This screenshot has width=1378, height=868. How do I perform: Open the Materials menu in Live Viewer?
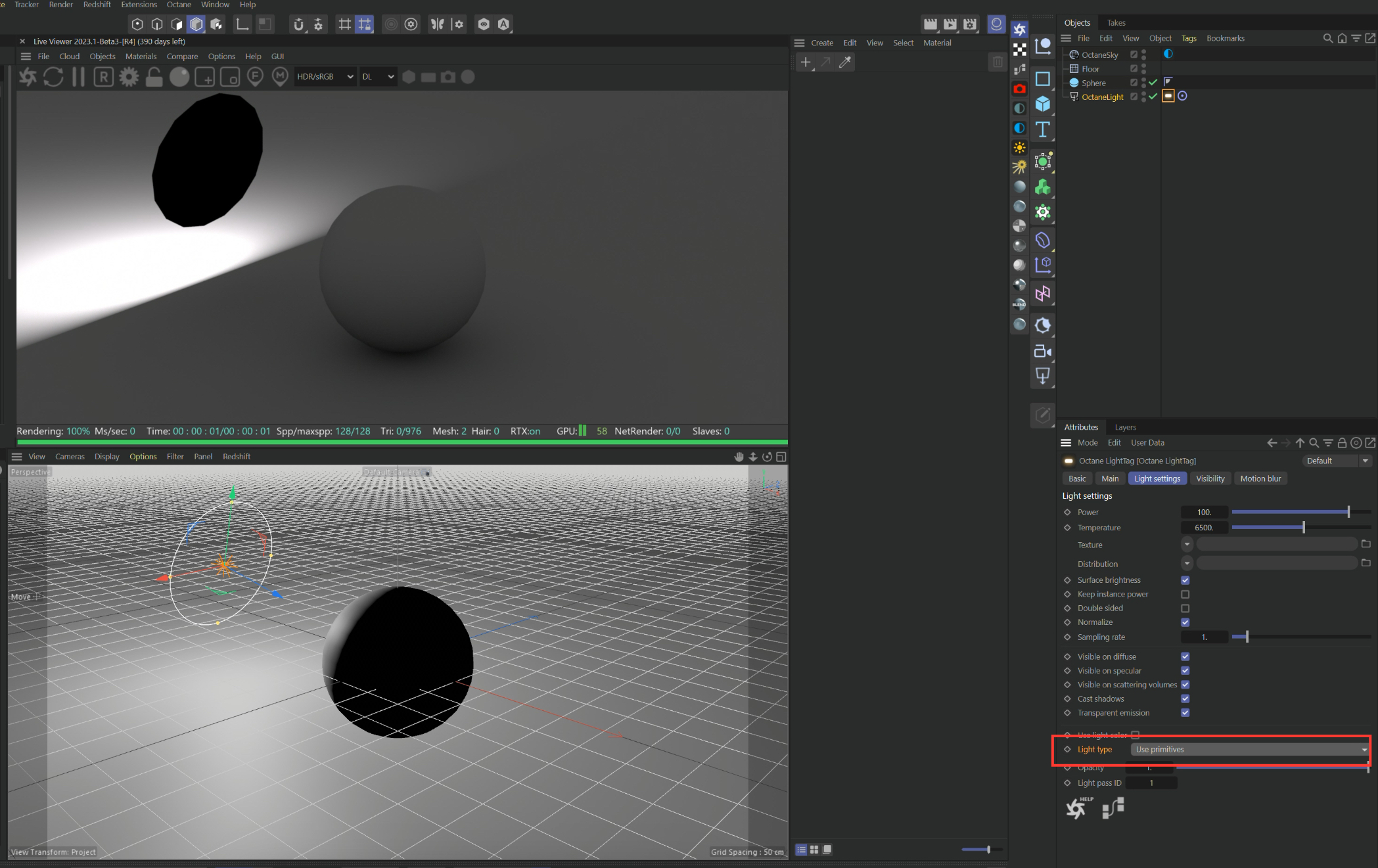pos(141,57)
